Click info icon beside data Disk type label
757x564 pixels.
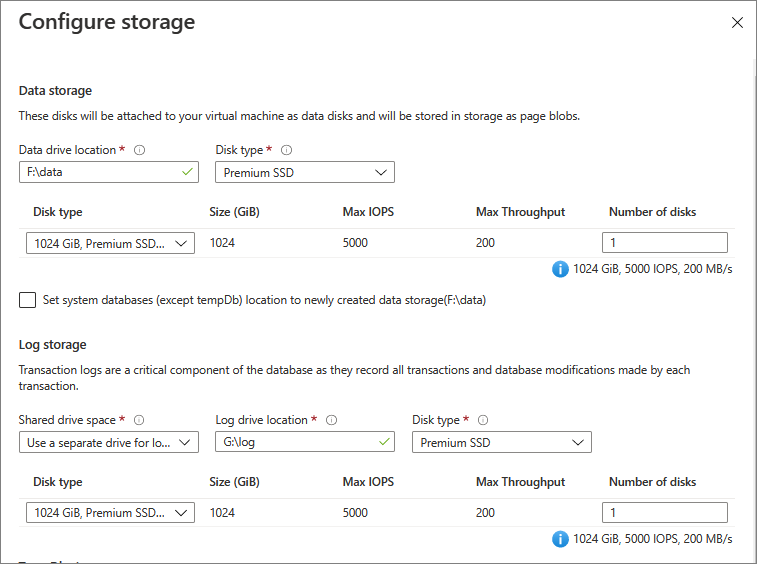pyautogui.click(x=287, y=150)
